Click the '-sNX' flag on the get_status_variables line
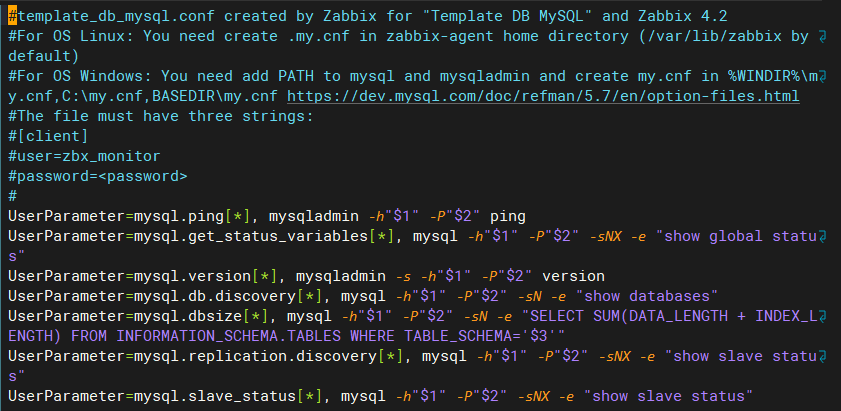This screenshot has height=411, width=841. coord(605,237)
